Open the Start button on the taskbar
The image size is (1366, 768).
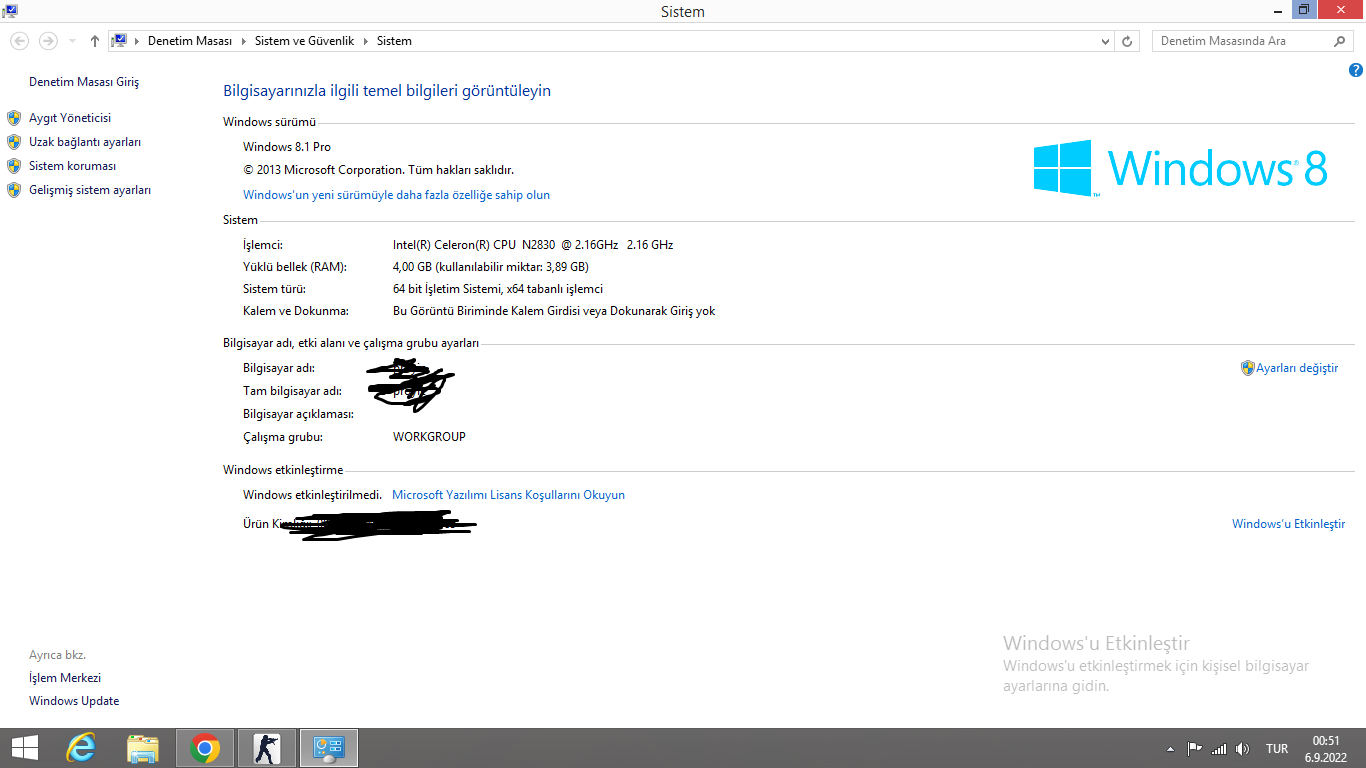(24, 748)
